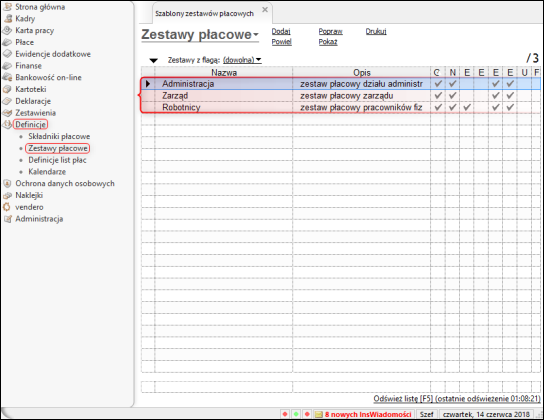
Task: Select Zestawy płacowe in the sidebar
Action: (58, 148)
